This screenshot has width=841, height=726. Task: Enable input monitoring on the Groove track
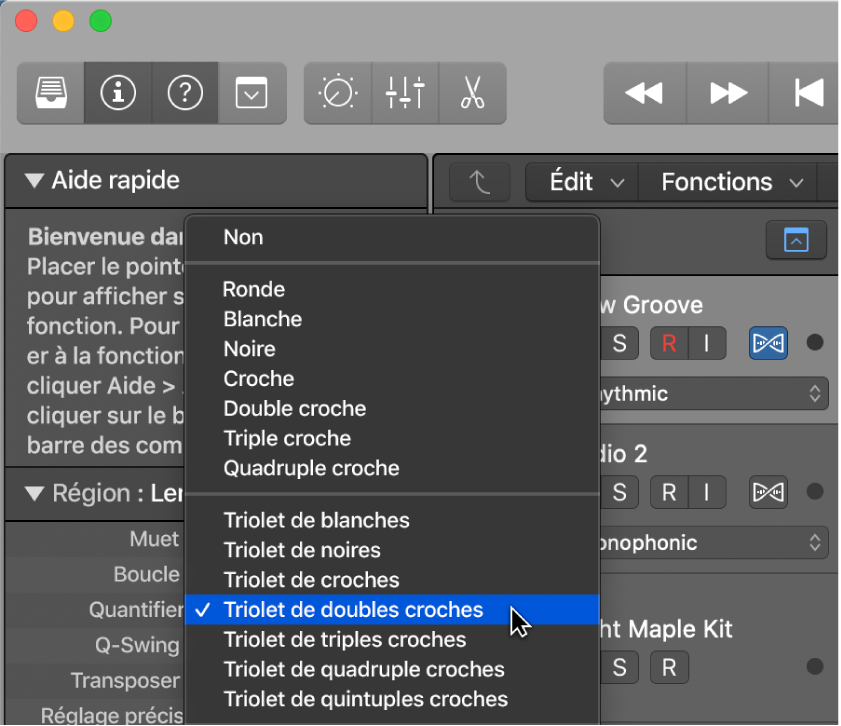[x=703, y=343]
